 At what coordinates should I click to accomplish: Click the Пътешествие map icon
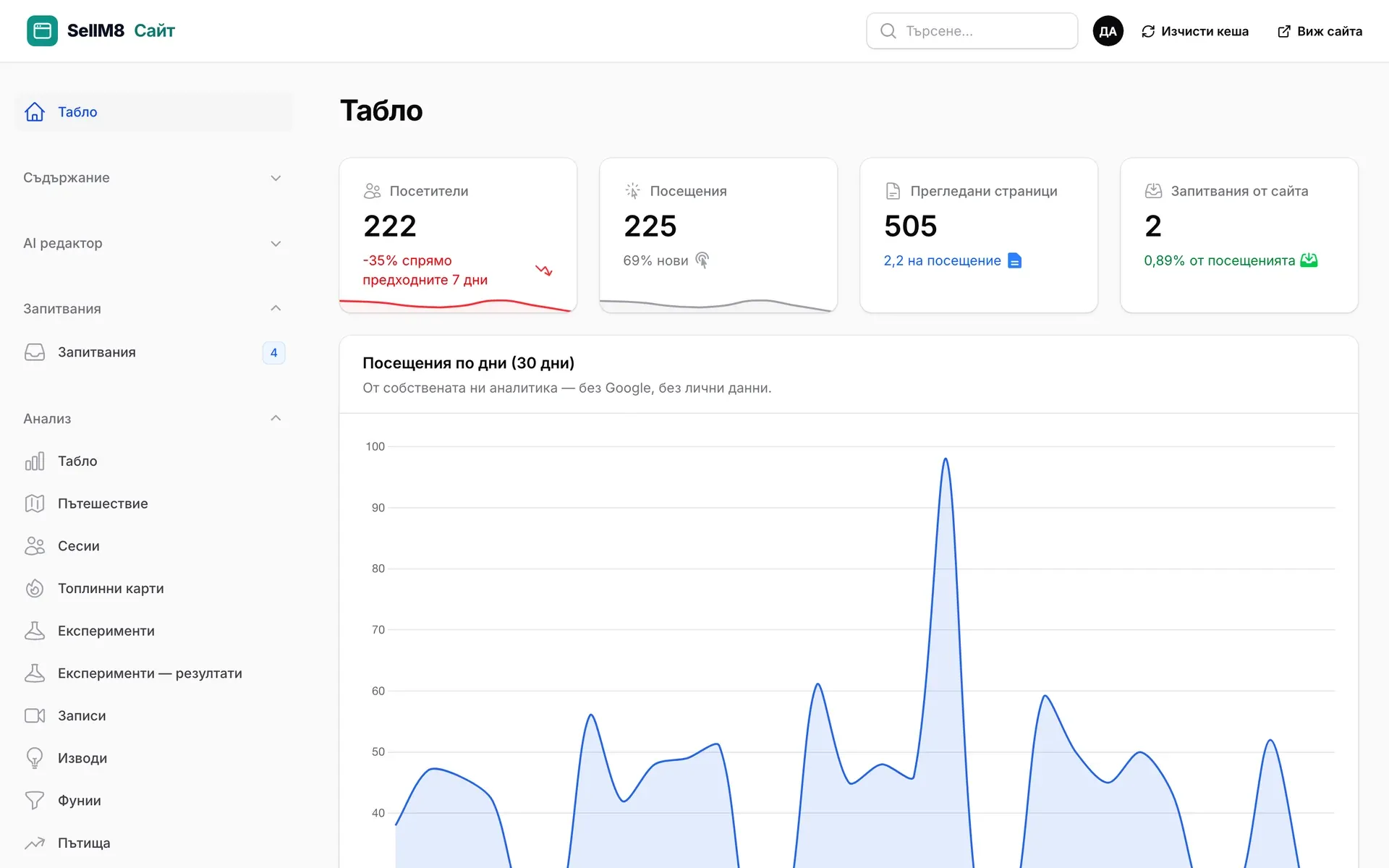pyautogui.click(x=35, y=503)
